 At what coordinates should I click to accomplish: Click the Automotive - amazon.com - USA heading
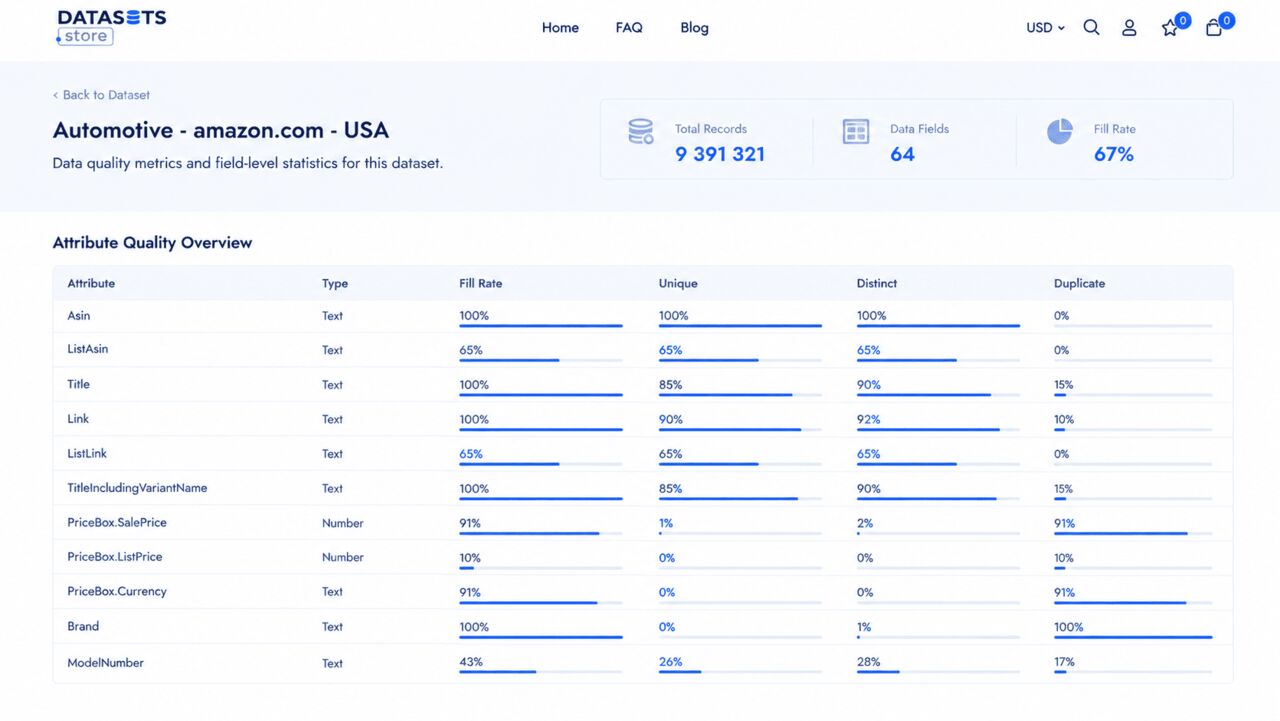(x=221, y=130)
